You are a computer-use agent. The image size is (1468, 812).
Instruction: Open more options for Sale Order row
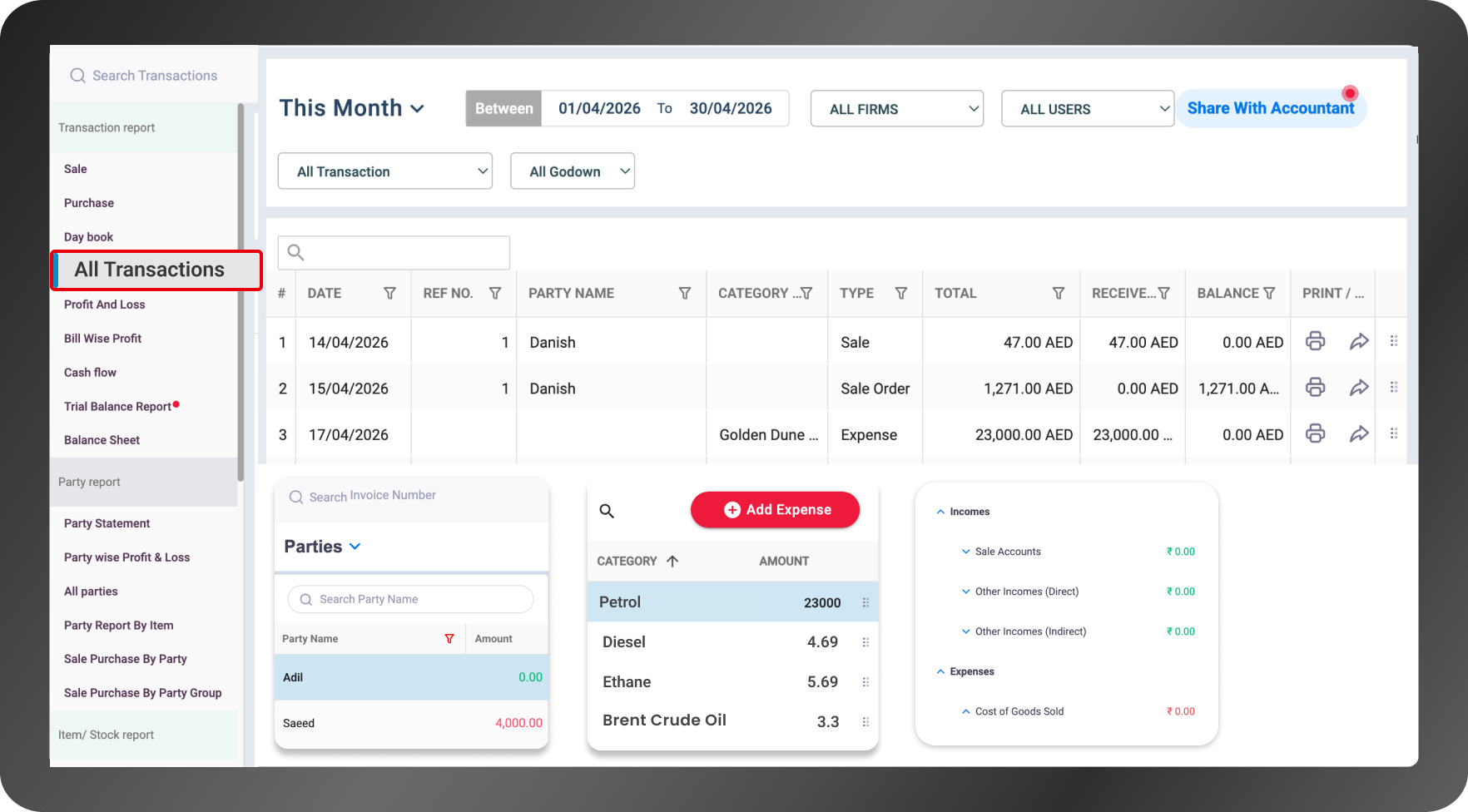(1394, 388)
